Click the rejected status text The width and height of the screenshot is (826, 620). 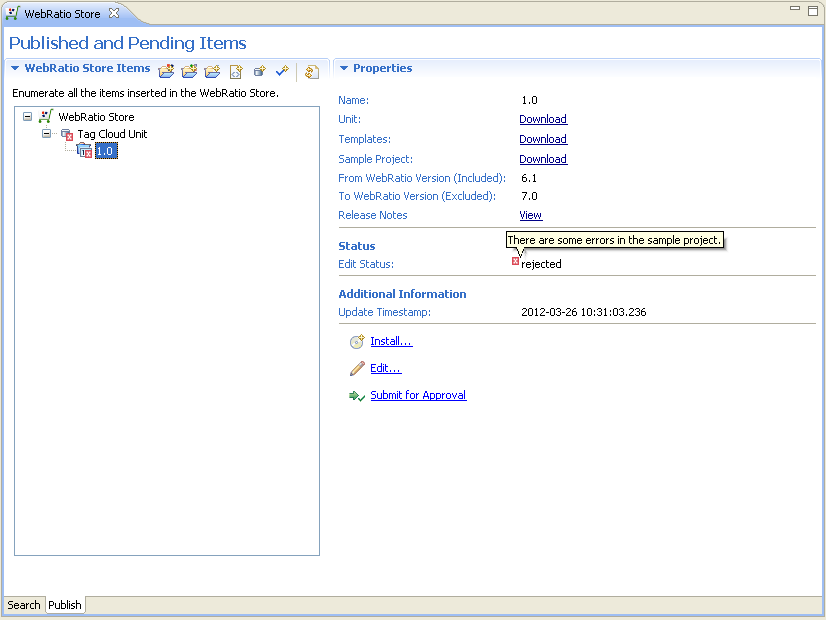[x=541, y=264]
